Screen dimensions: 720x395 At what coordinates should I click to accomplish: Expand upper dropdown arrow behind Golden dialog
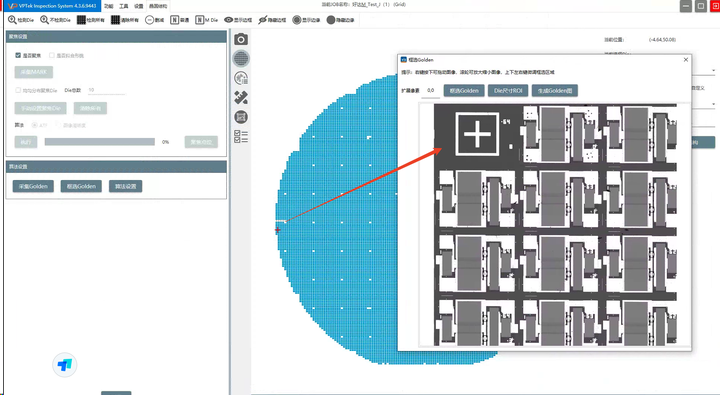pyautogui.click(x=713, y=71)
